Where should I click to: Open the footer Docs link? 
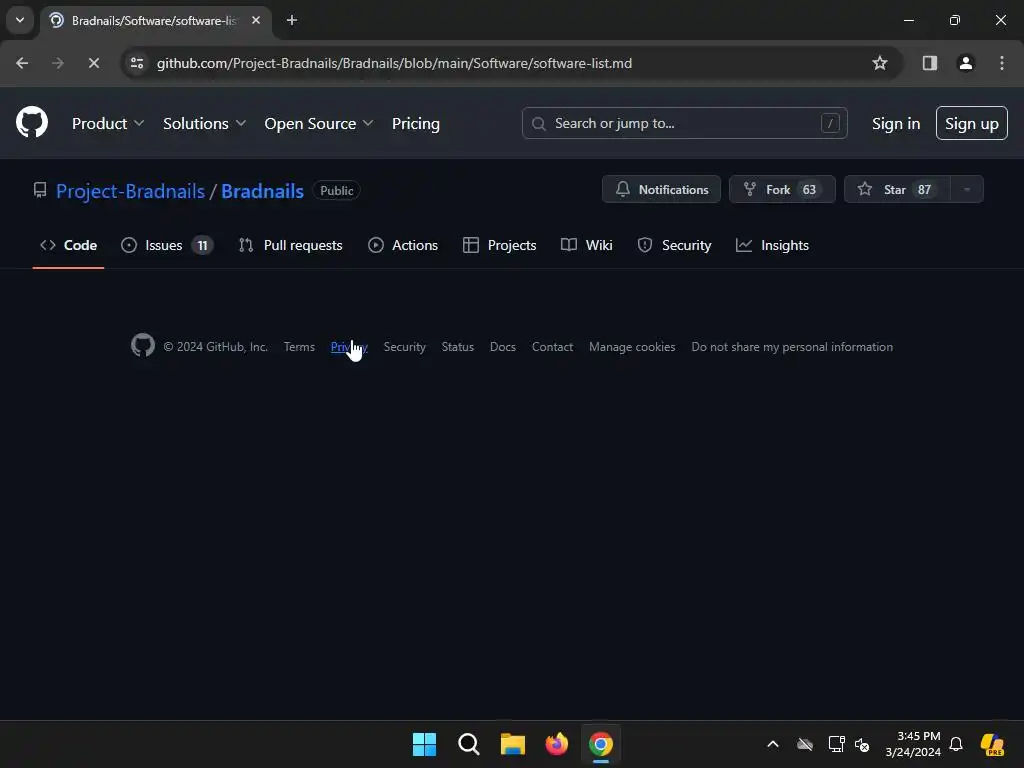(503, 347)
